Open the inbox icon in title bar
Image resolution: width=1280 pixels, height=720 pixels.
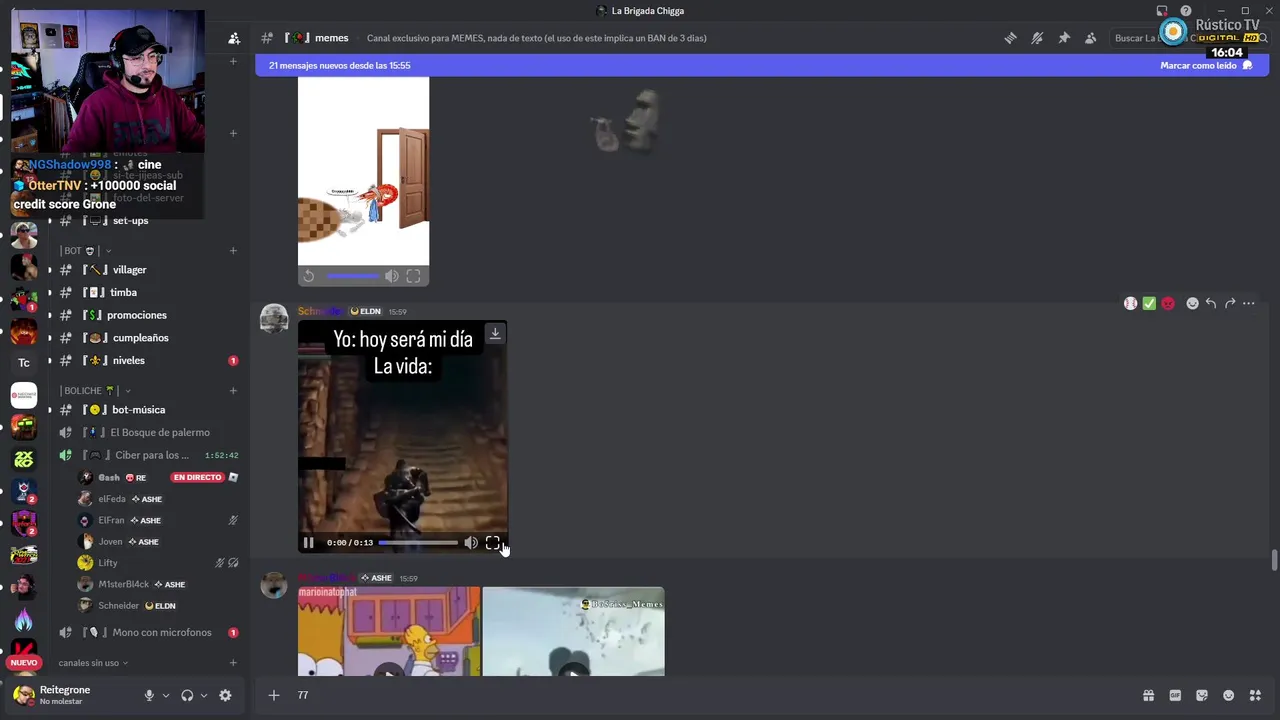point(1162,11)
